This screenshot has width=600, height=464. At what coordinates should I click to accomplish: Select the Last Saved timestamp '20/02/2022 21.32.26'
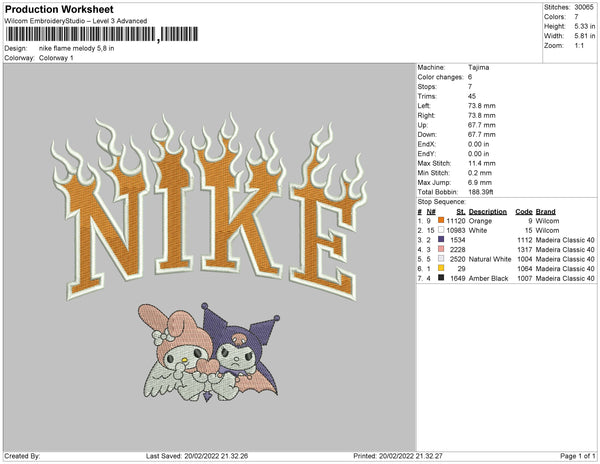216,456
